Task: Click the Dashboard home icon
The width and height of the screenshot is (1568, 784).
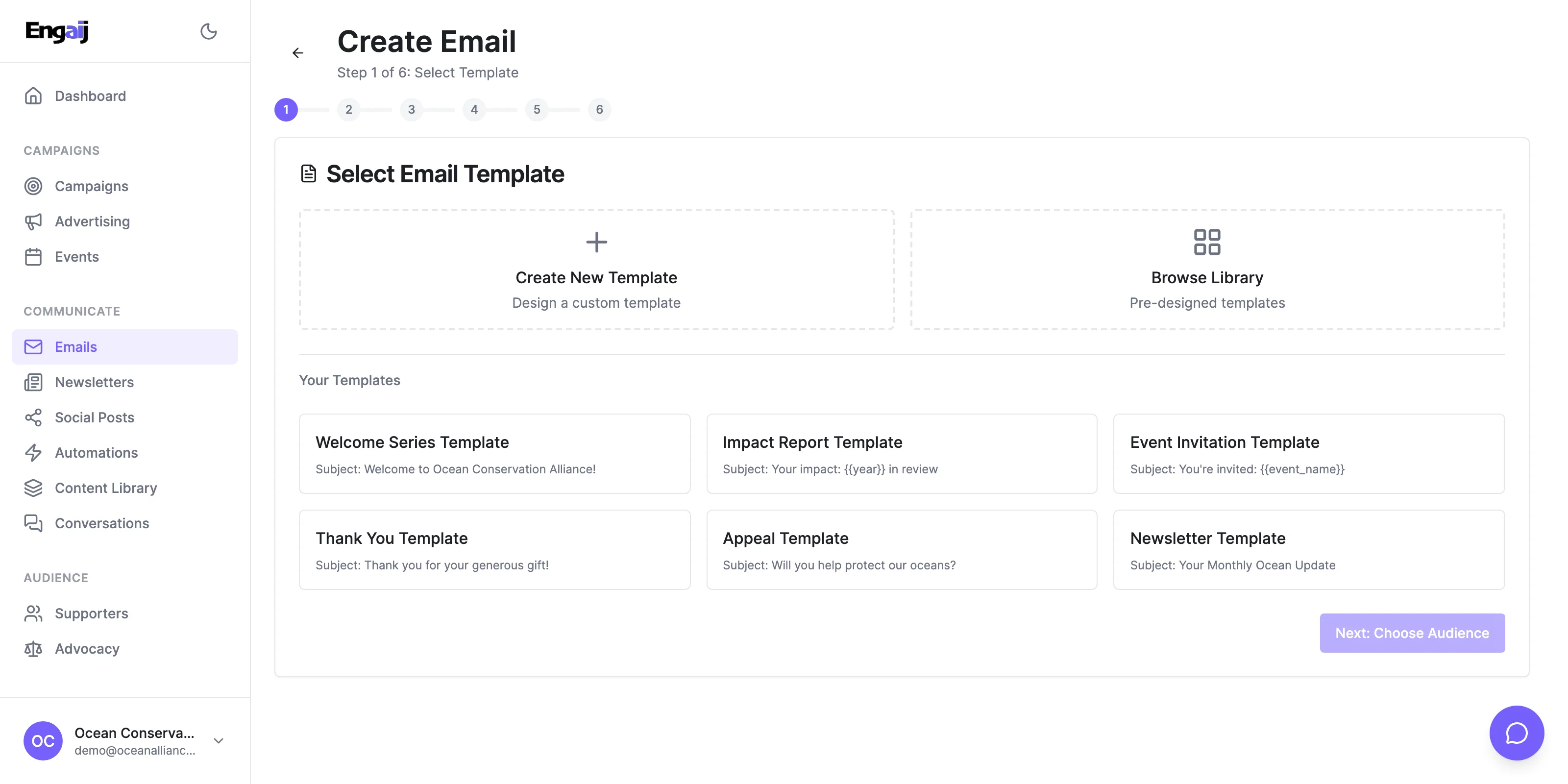Action: [33, 96]
